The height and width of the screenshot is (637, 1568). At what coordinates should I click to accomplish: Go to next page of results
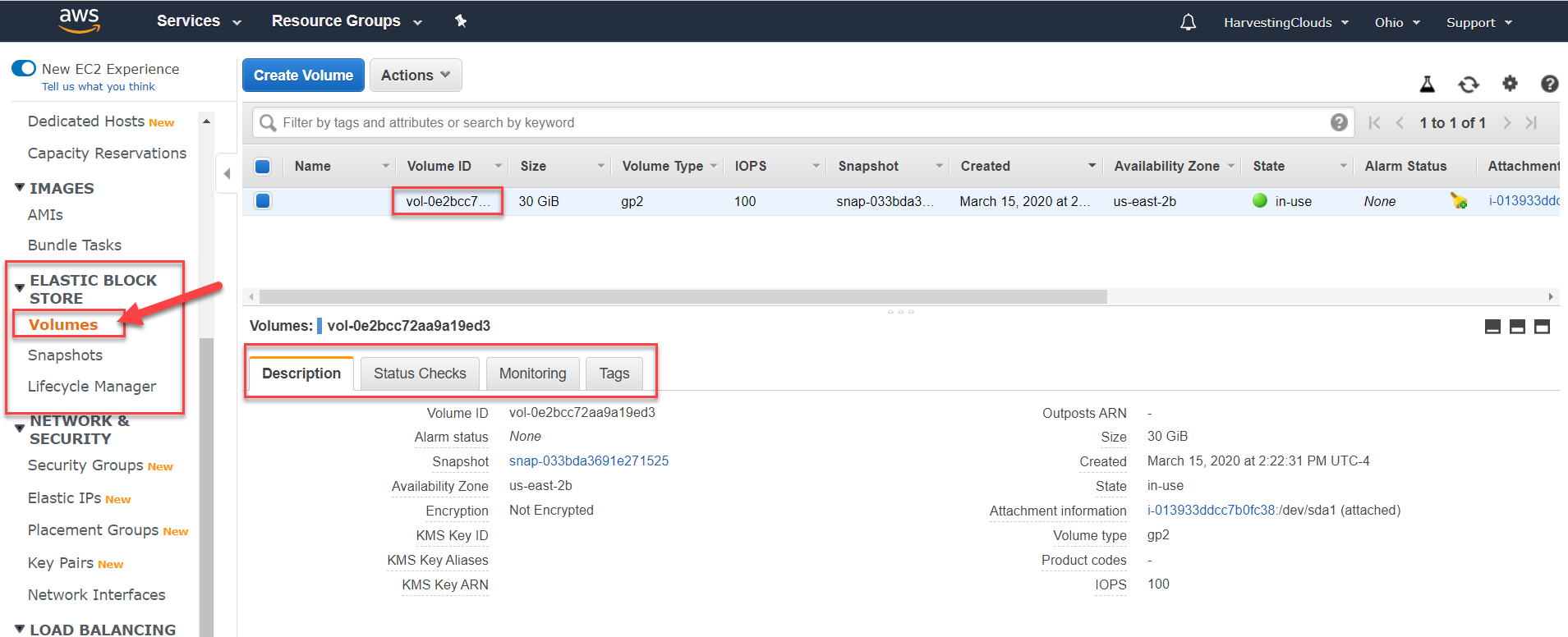click(x=1506, y=122)
